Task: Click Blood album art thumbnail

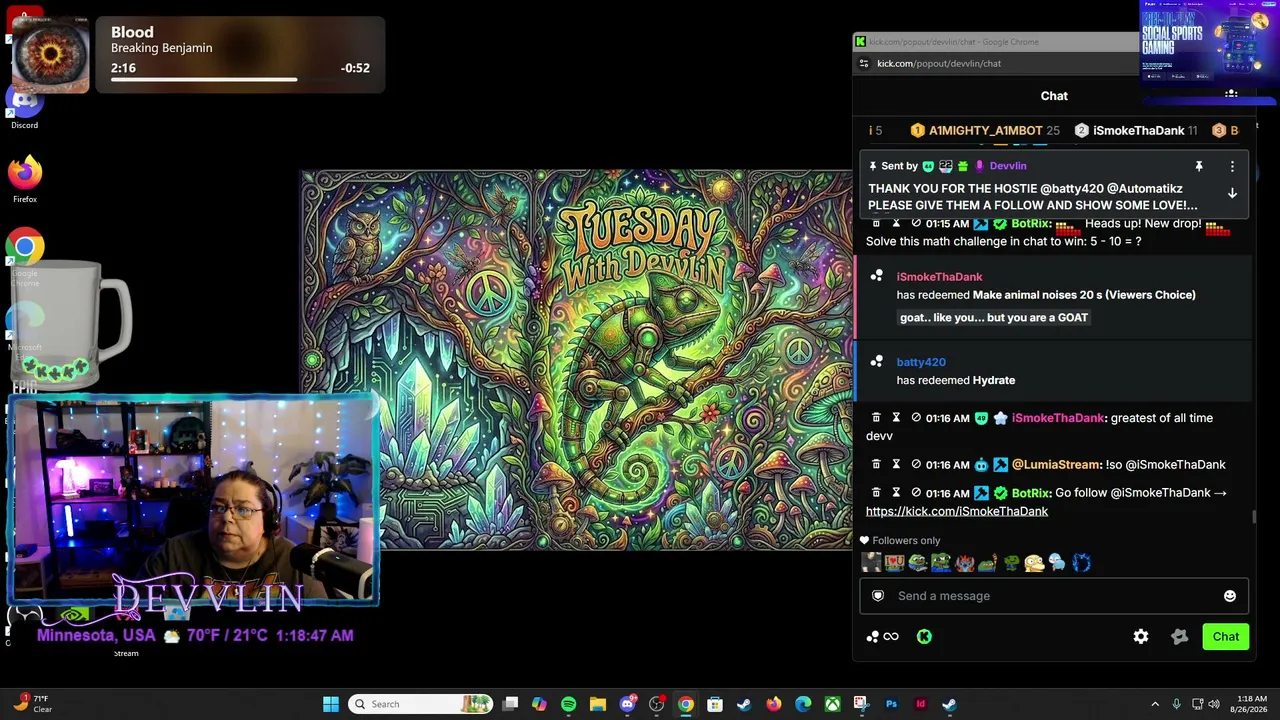Action: [50, 56]
